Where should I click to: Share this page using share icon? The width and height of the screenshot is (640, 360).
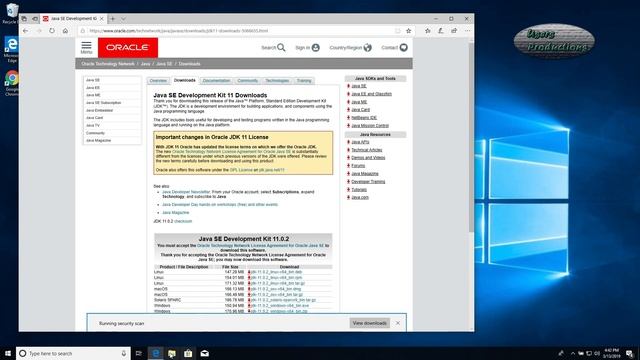[454, 31]
